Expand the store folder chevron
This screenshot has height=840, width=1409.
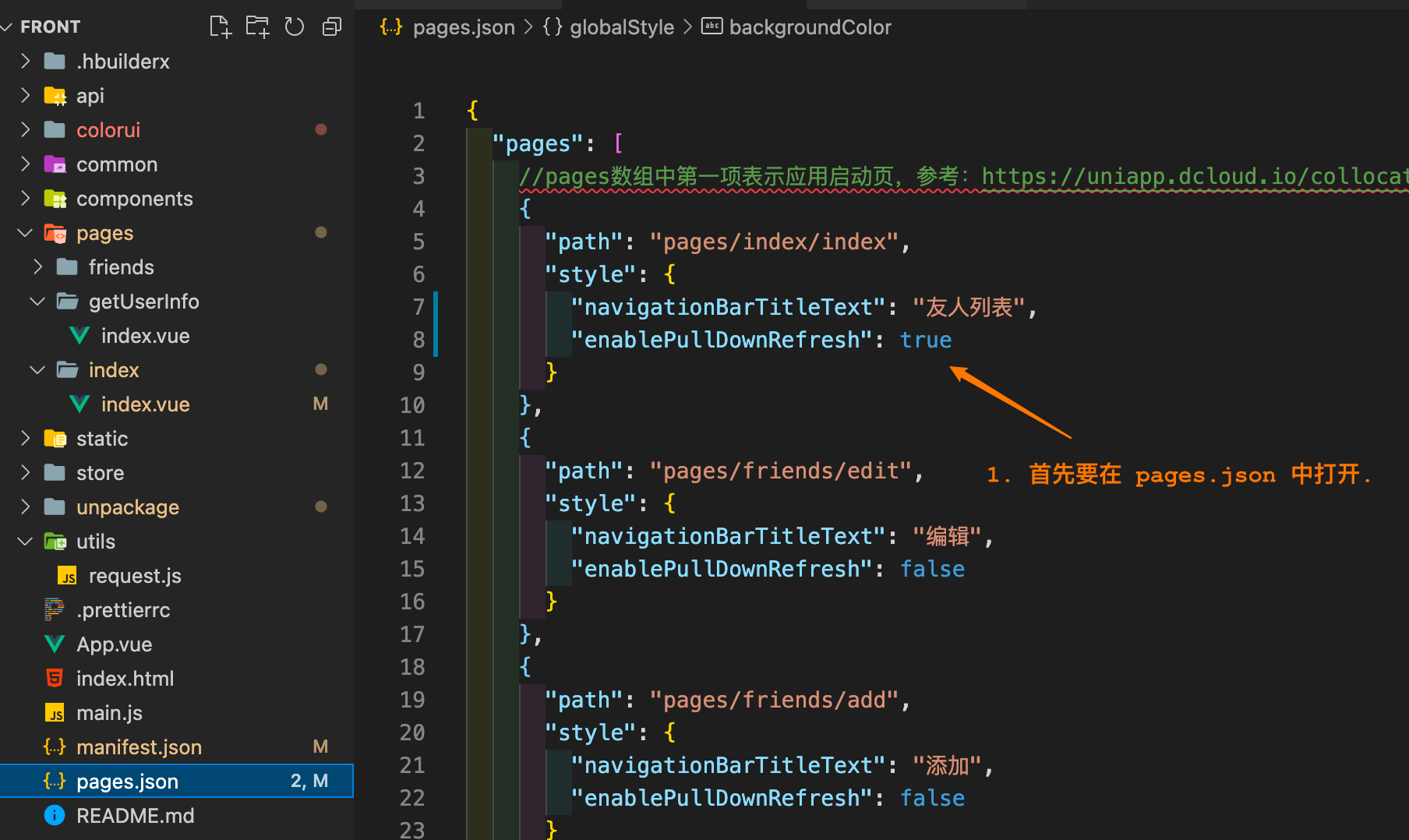click(26, 472)
